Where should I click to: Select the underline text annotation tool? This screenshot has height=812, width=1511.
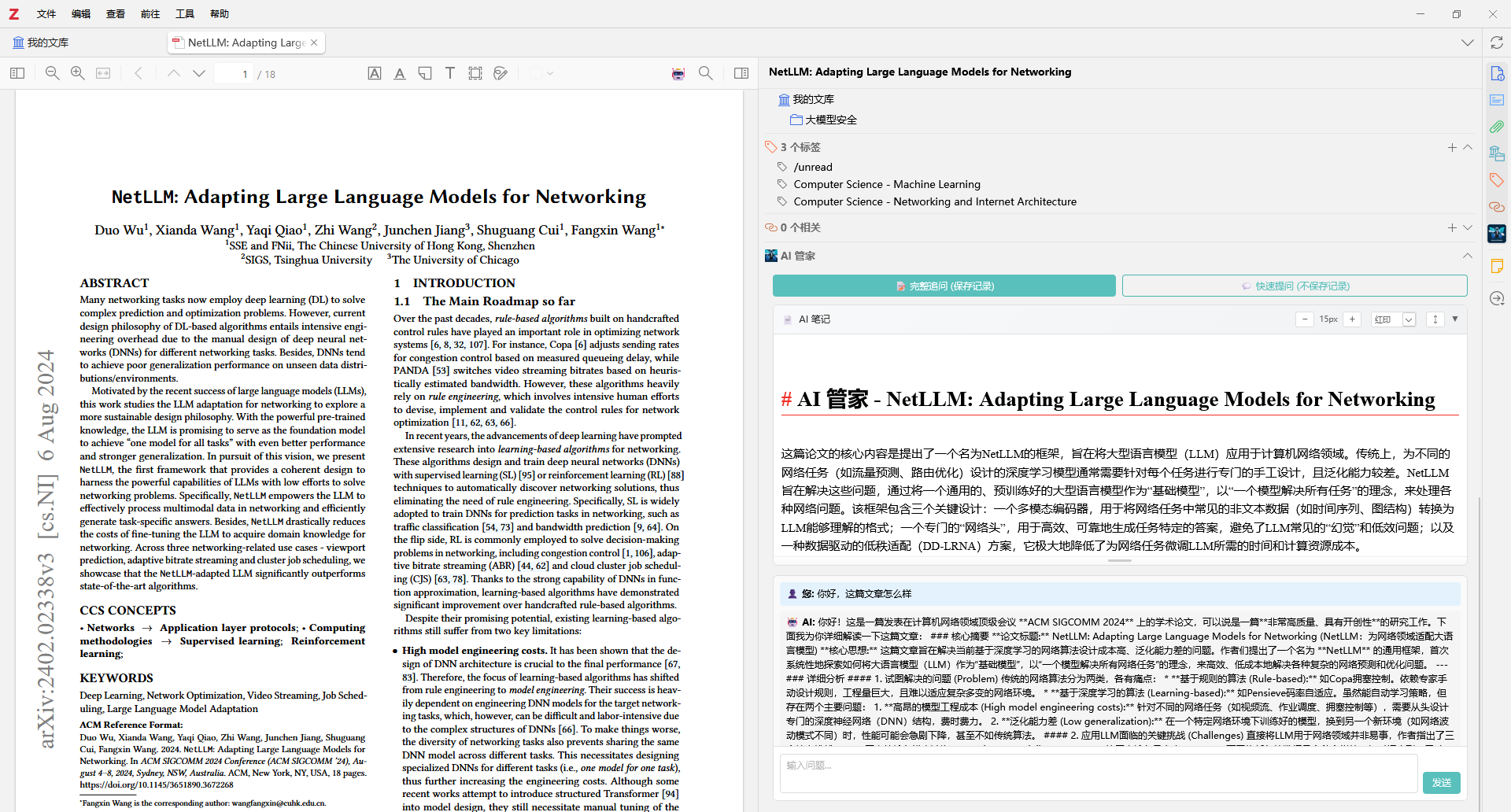[400, 73]
